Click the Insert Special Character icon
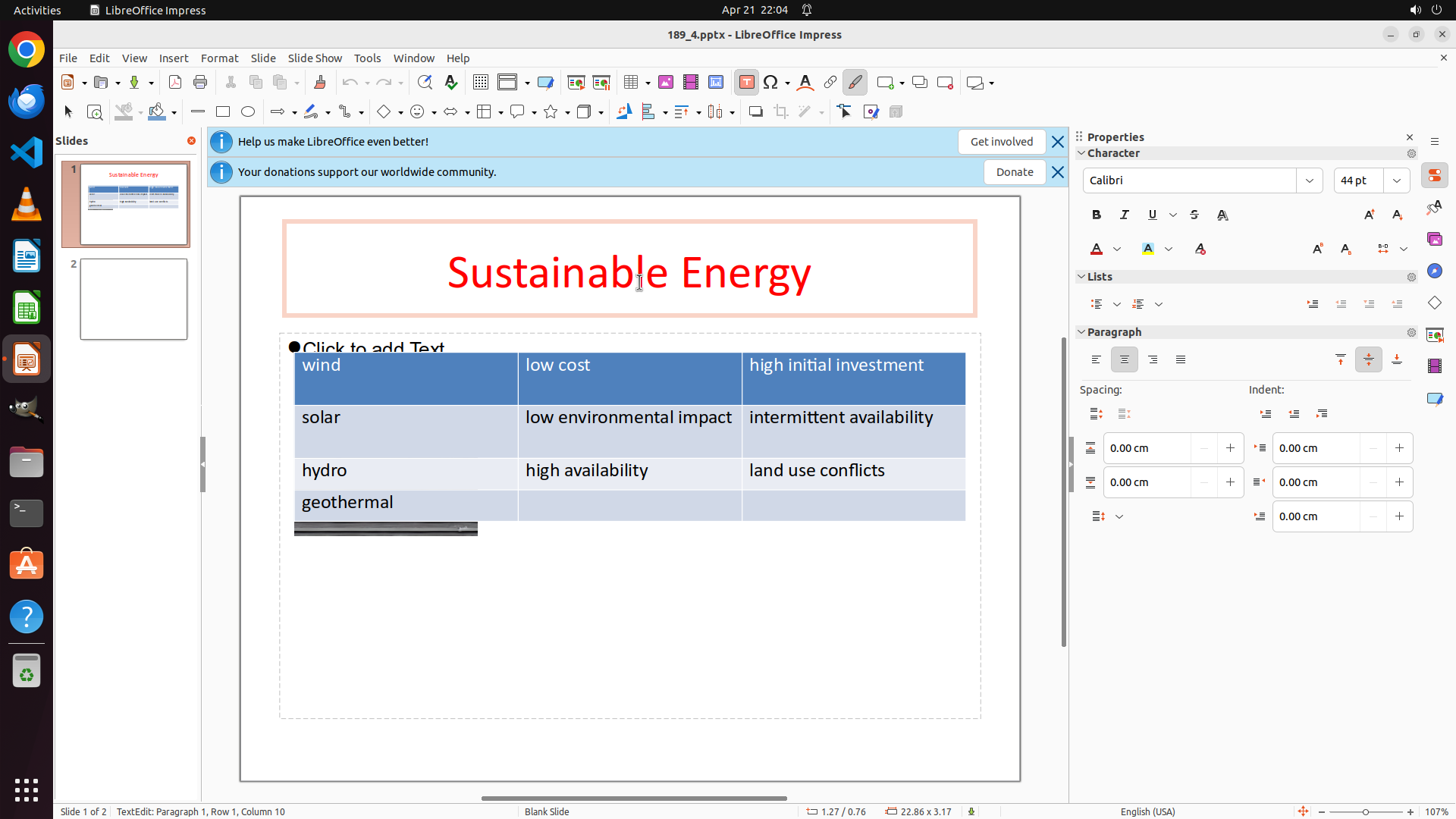1456x819 pixels. (x=771, y=83)
